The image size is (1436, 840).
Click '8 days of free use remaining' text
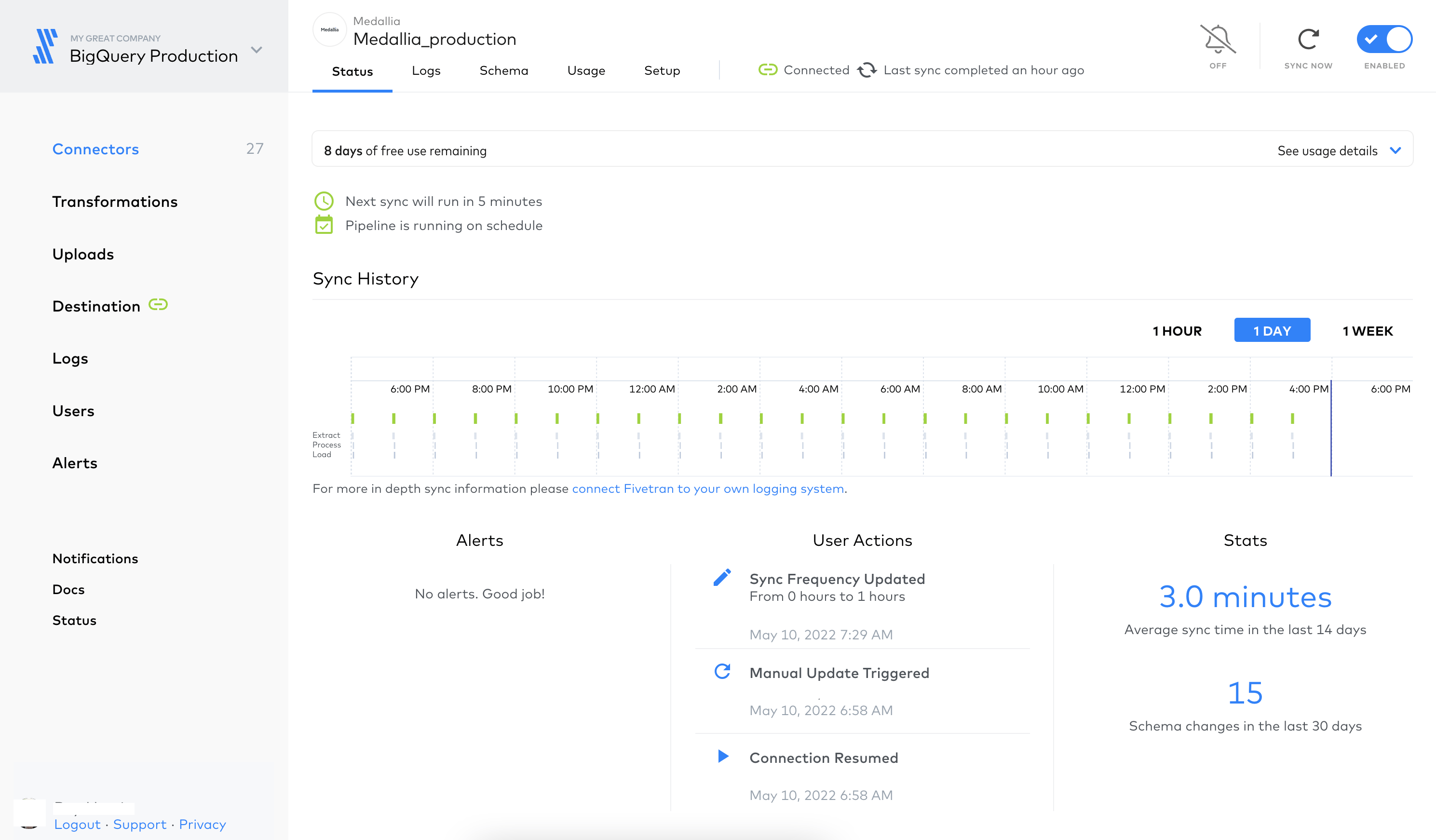click(405, 151)
